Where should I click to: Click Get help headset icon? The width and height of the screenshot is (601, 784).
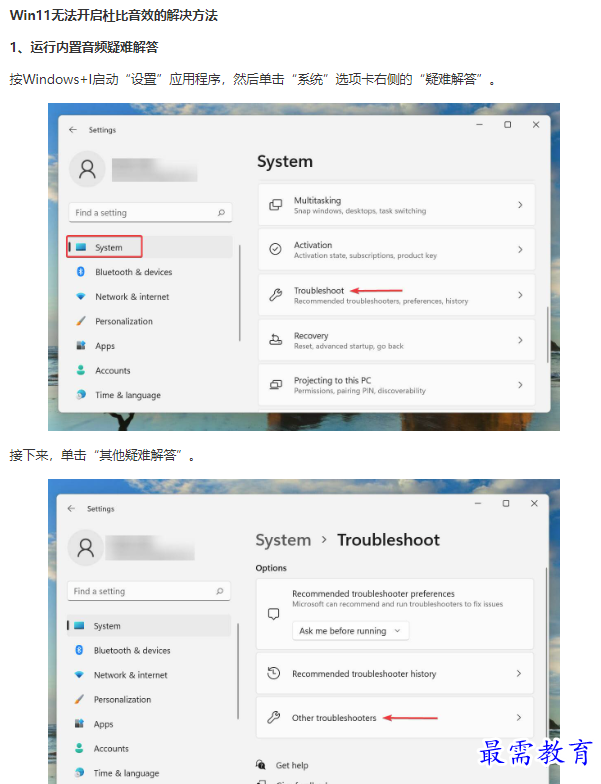260,764
